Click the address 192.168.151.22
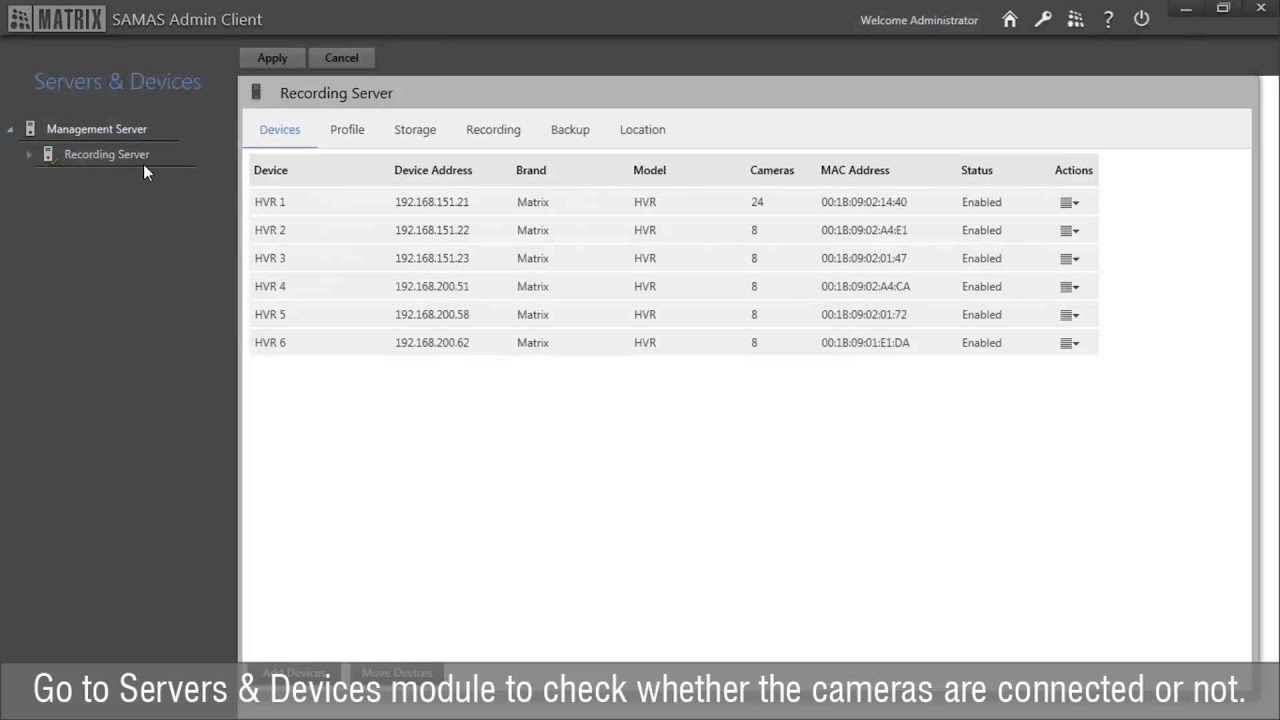 432,230
